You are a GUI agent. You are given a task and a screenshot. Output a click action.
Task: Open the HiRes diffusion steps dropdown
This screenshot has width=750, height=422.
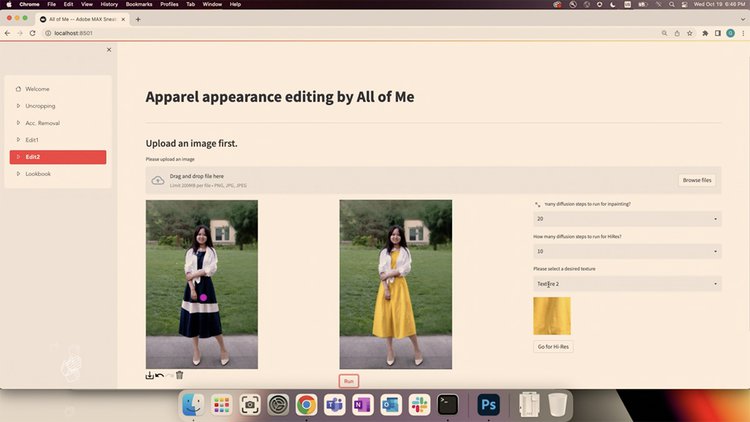(627, 251)
